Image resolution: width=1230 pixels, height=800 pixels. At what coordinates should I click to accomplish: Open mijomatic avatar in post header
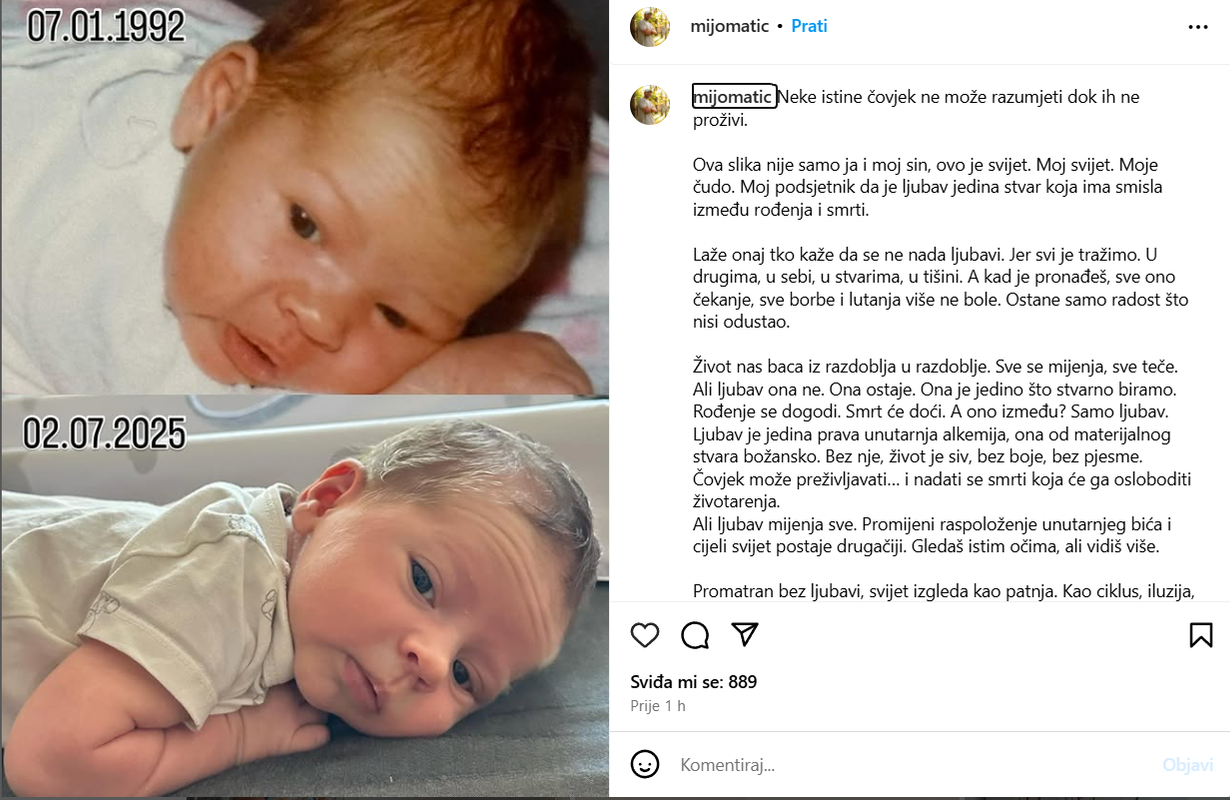[649, 27]
